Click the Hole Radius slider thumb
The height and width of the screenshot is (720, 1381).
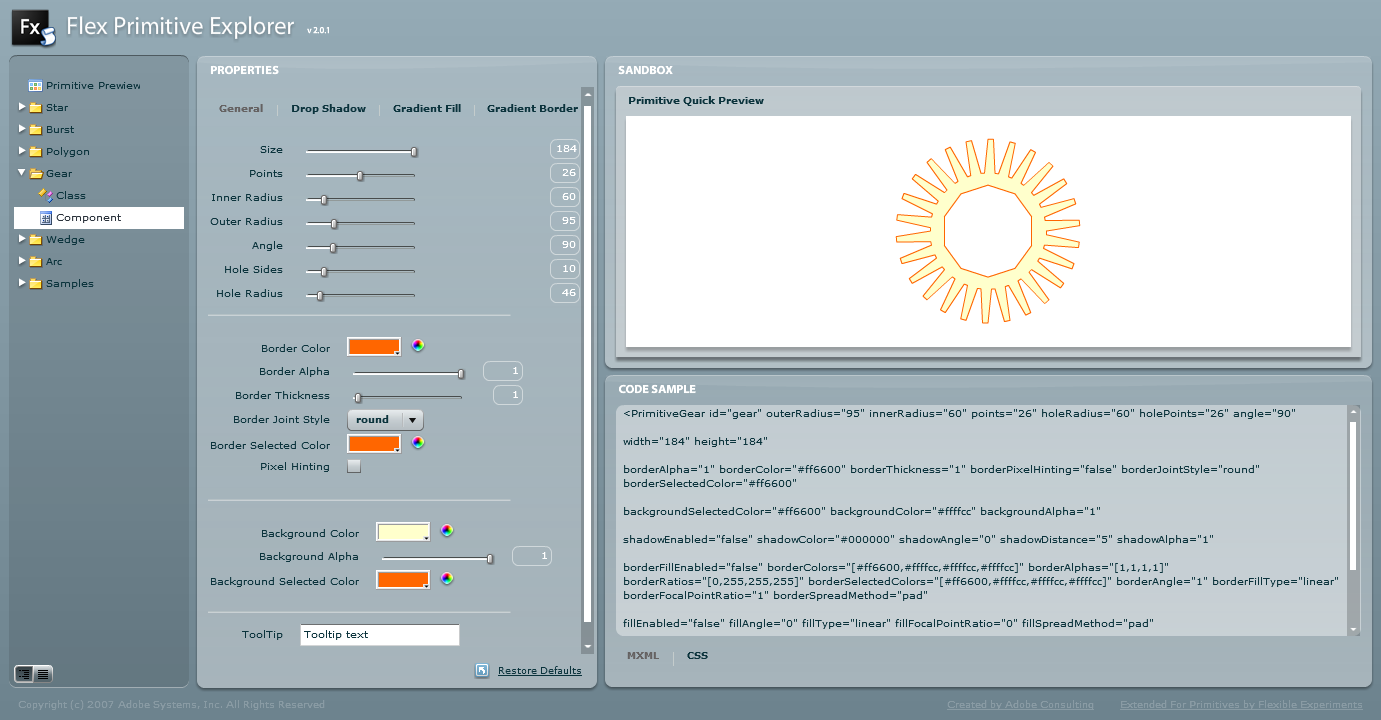[320, 296]
